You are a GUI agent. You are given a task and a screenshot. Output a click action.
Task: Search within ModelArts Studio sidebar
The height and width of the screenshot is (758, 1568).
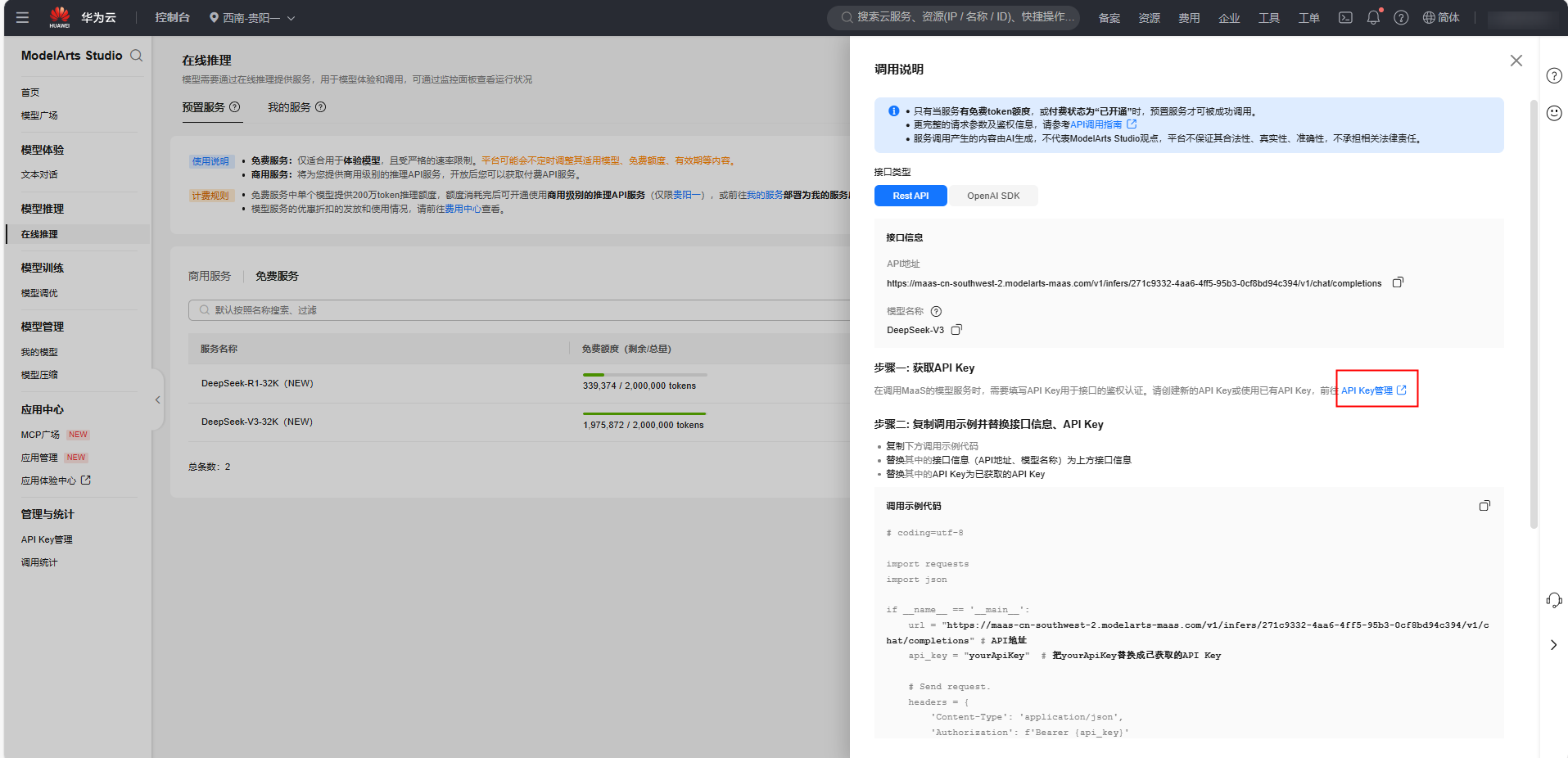tap(137, 56)
